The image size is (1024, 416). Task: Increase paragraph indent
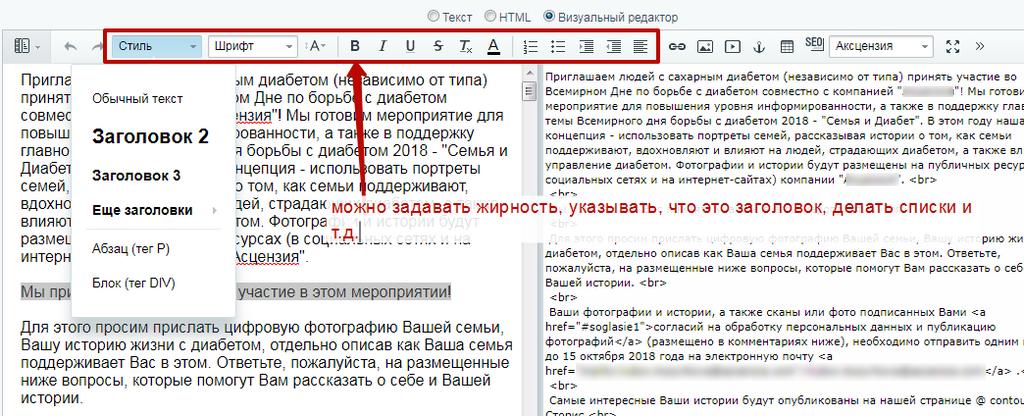click(x=586, y=46)
